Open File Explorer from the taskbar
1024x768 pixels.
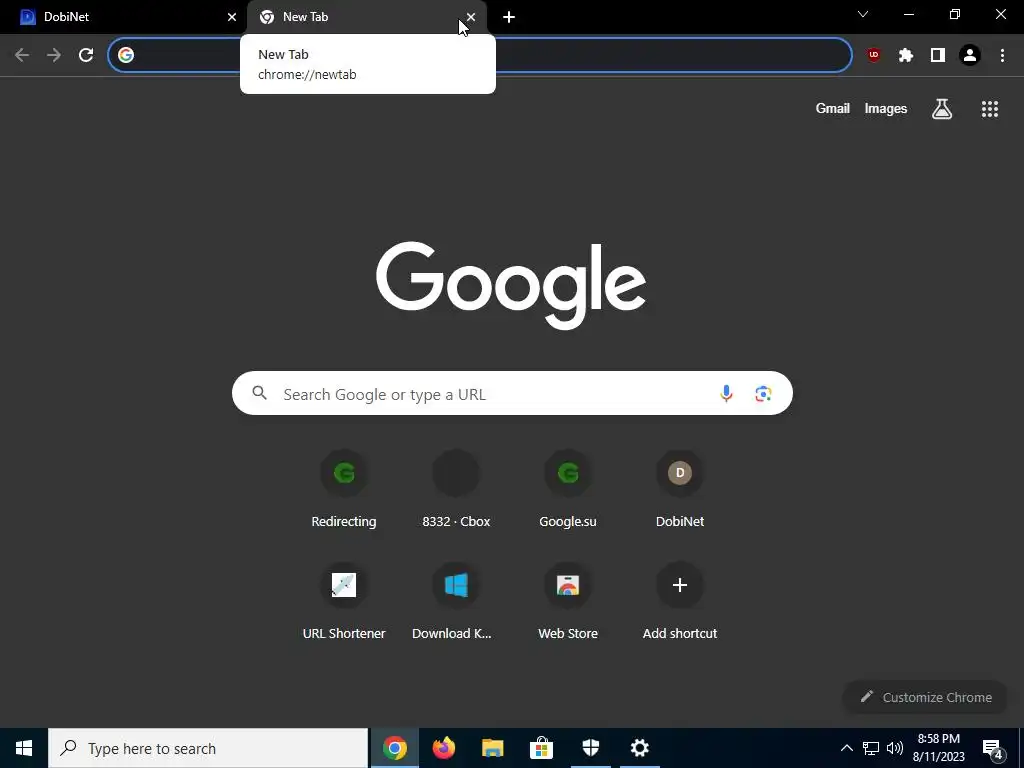(x=493, y=748)
